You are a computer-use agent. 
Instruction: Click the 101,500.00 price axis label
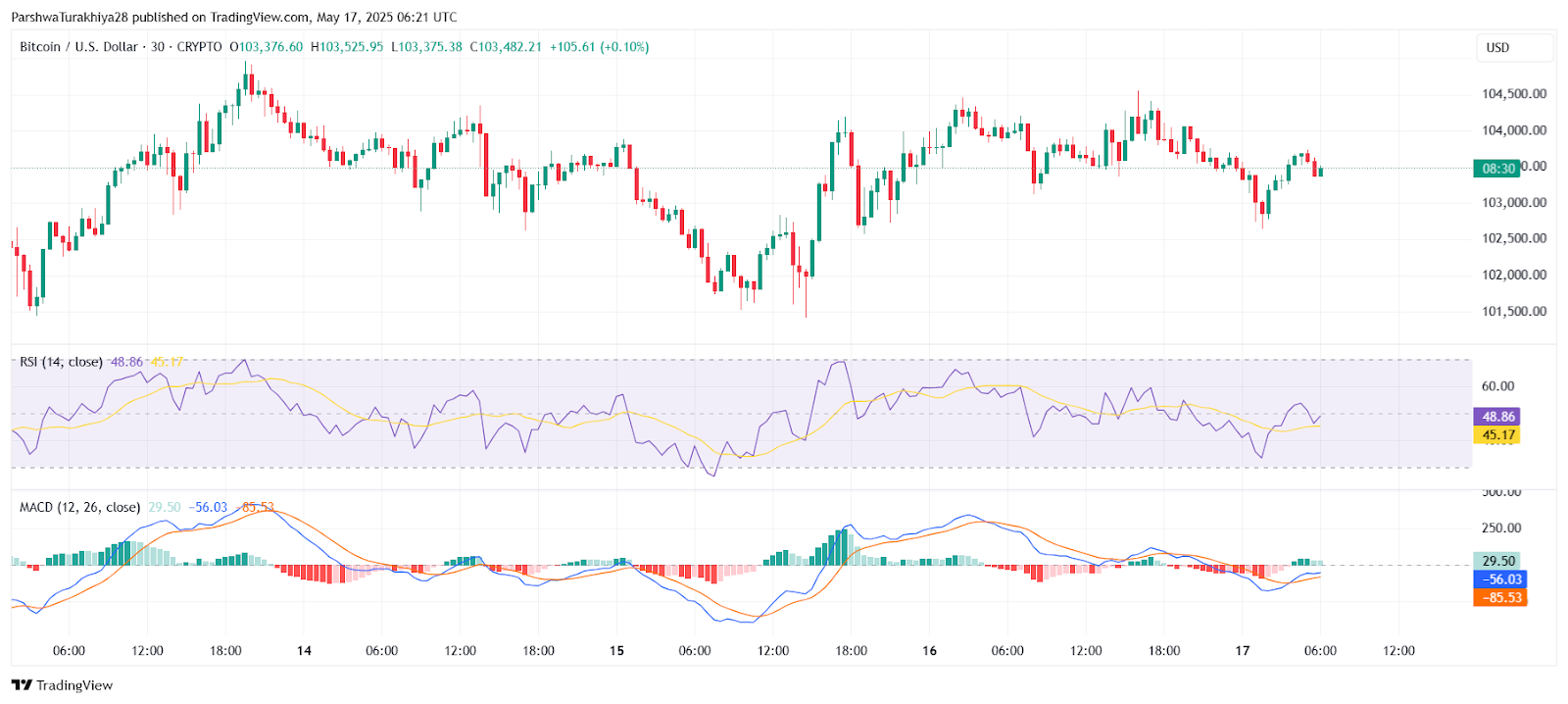click(x=1514, y=312)
